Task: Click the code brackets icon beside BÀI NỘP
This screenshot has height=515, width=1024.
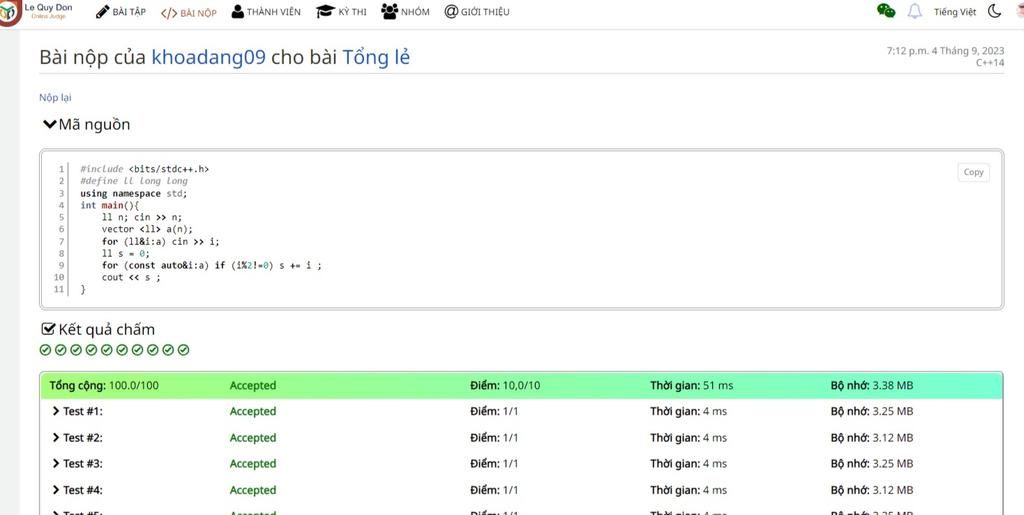Action: point(169,13)
